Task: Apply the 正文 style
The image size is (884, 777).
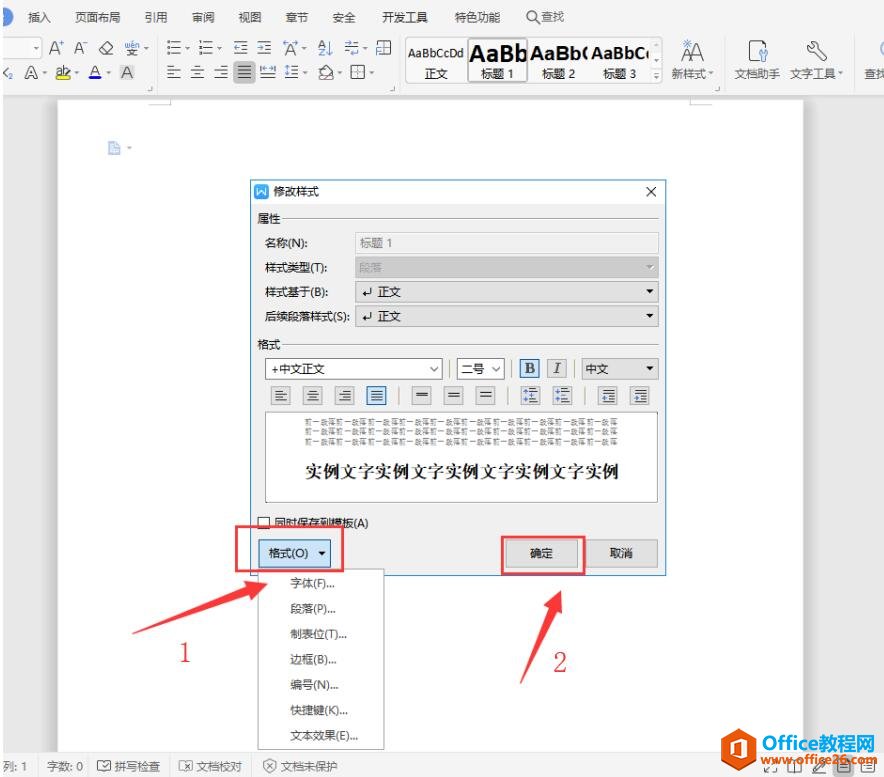Action: [436, 61]
